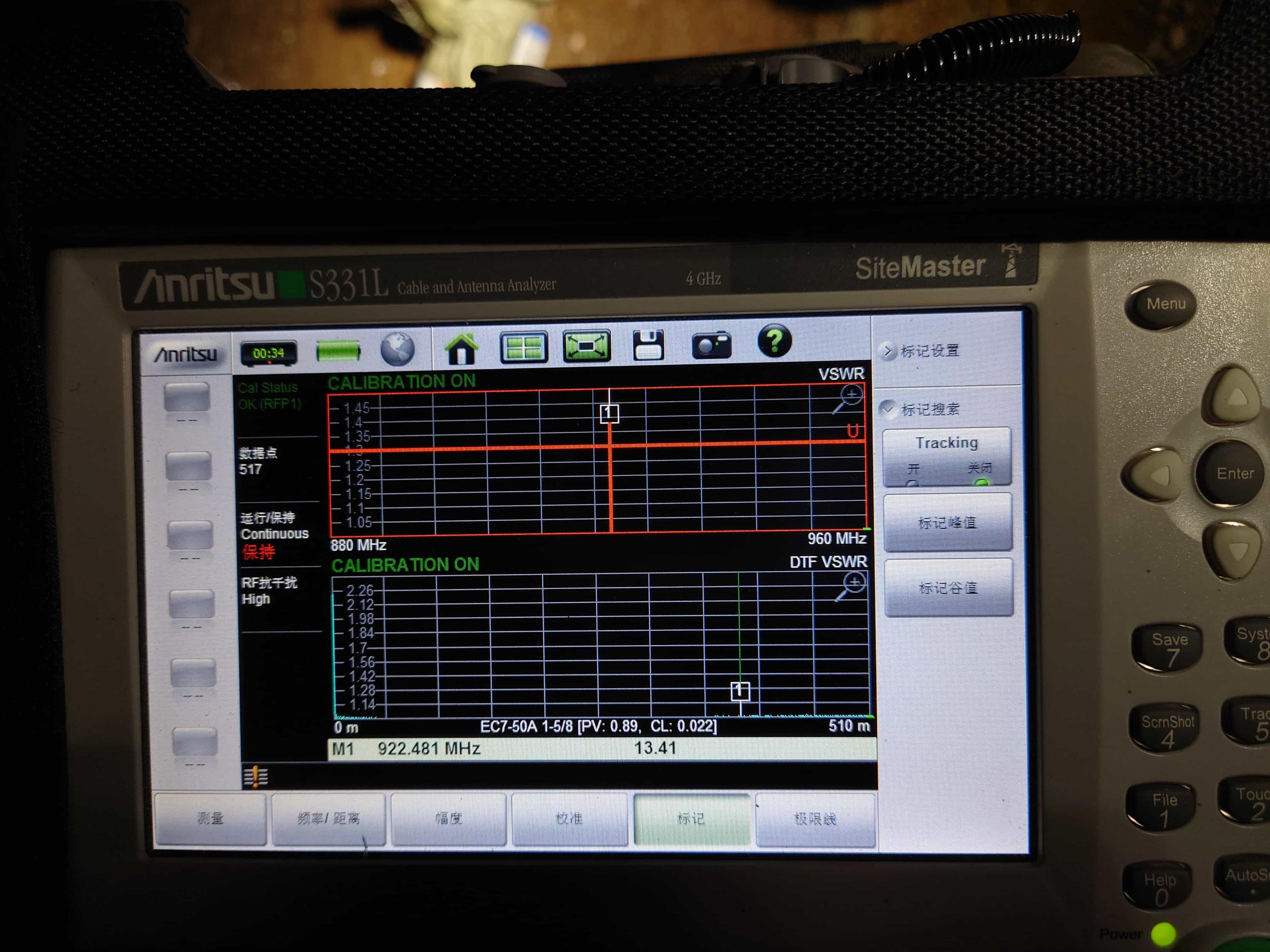Open the four-pane grid view icon
Viewport: 1270px width, 952px height.
point(524,347)
